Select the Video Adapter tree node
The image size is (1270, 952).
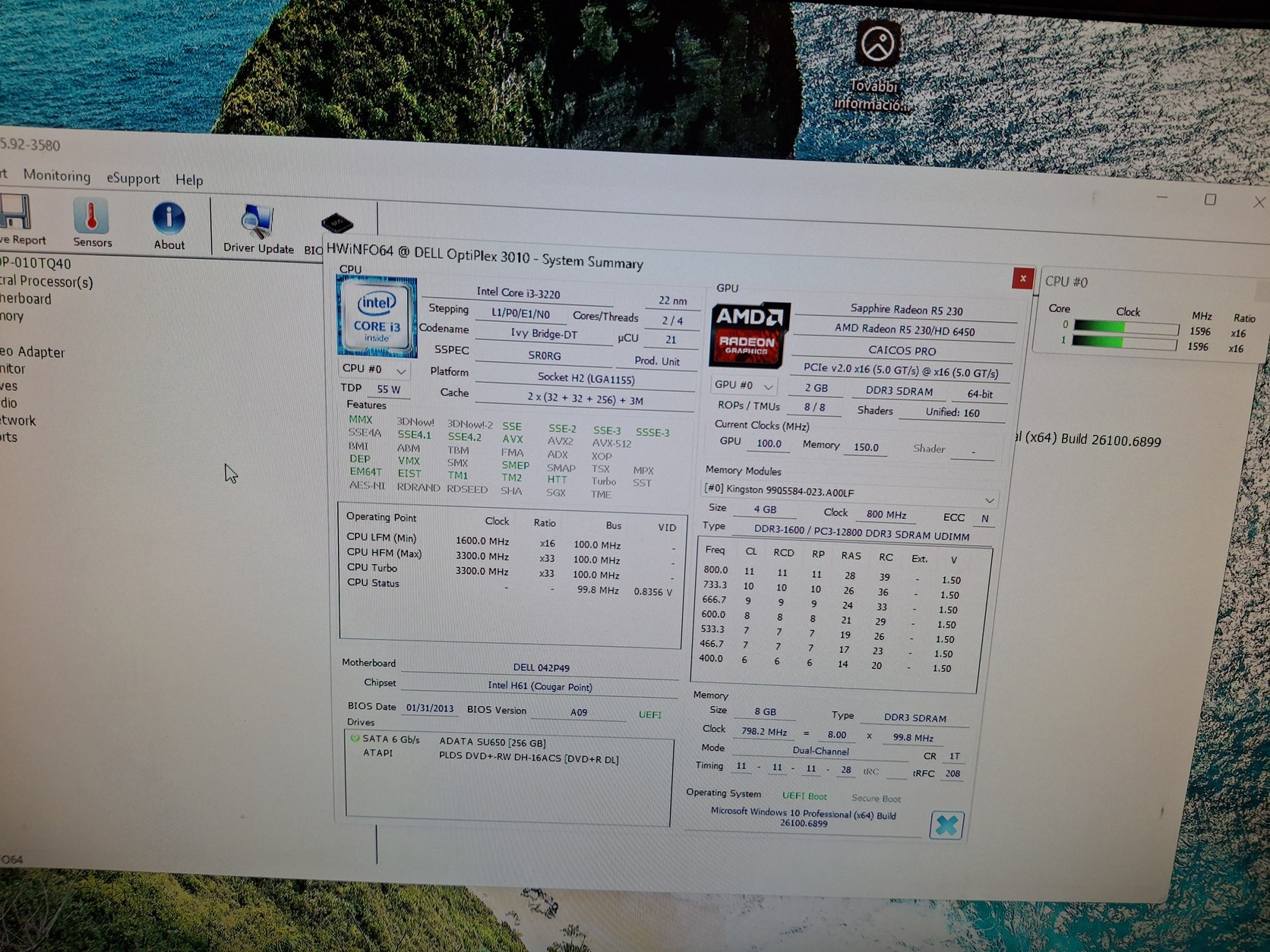(x=32, y=351)
